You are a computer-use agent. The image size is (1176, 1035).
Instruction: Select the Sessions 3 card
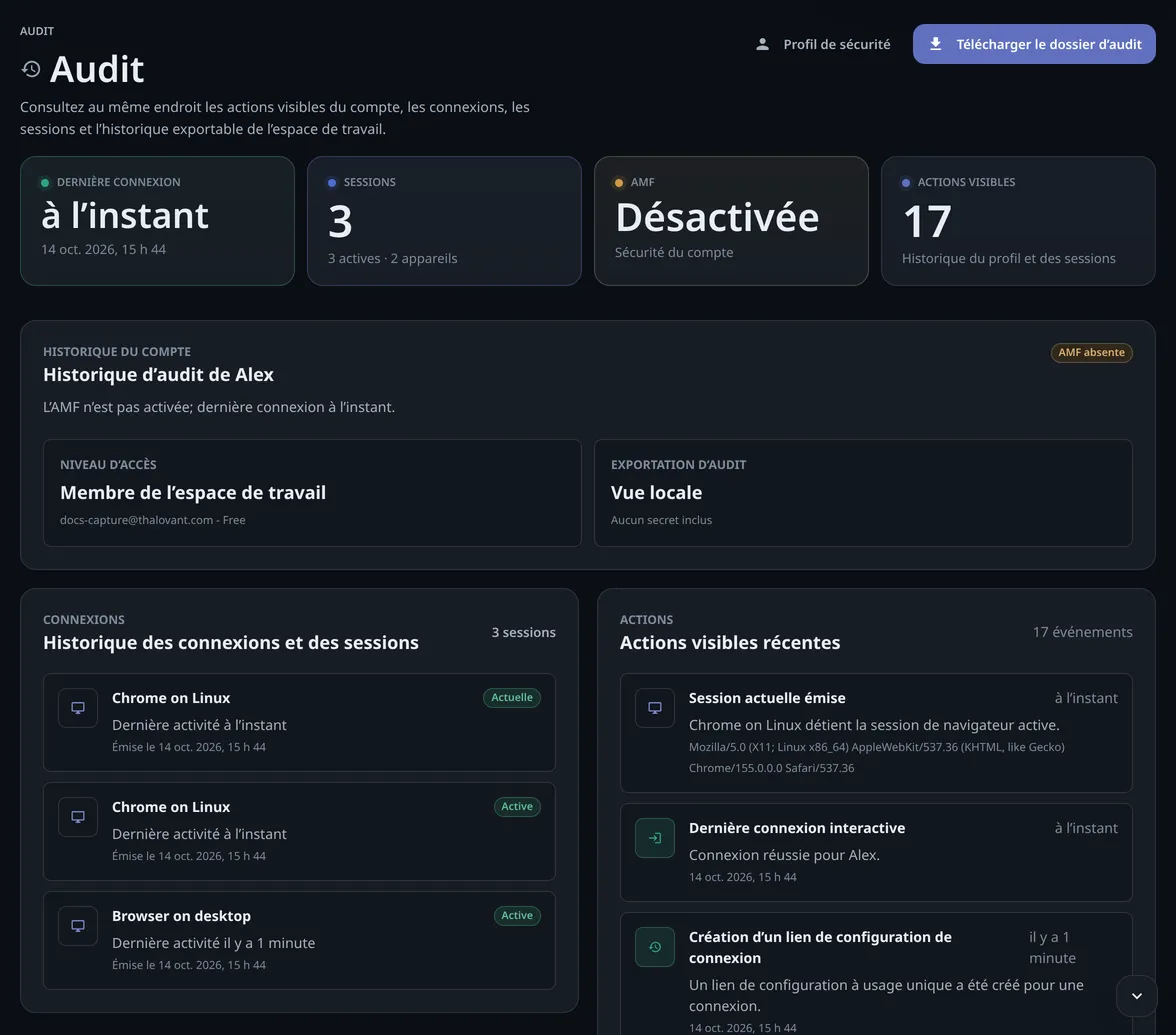[444, 220]
